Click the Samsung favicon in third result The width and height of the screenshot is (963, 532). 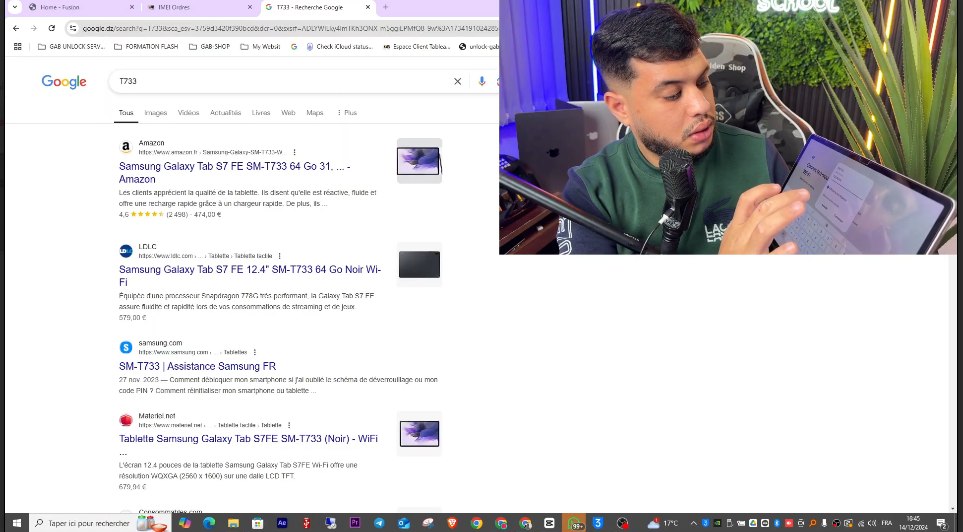click(126, 347)
